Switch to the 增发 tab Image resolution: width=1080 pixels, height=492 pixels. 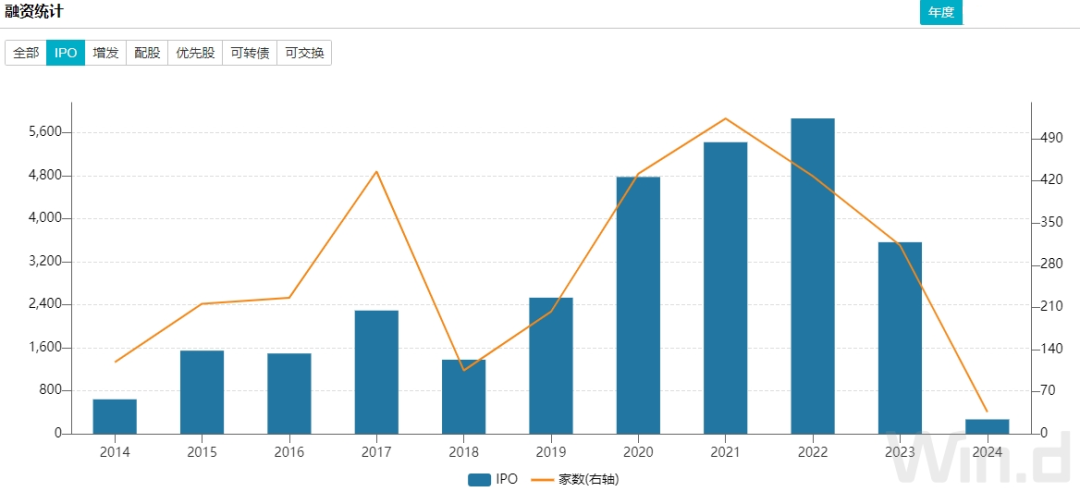(x=105, y=53)
